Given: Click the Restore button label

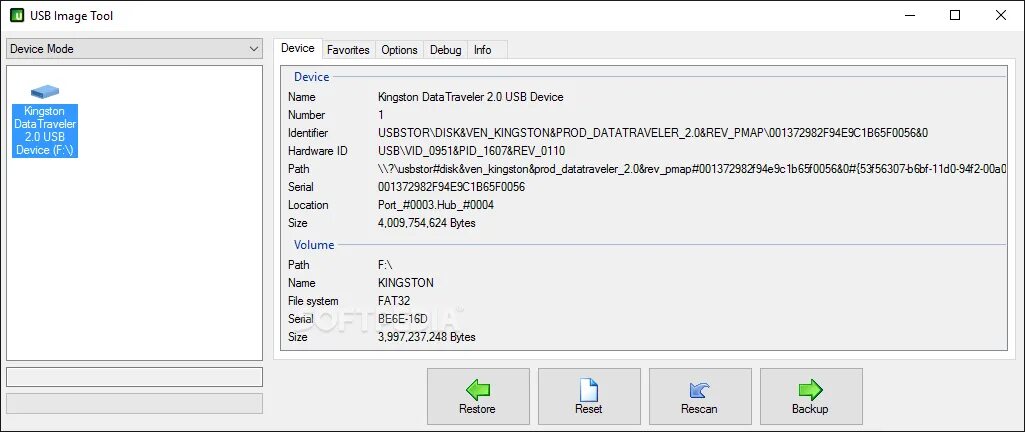Looking at the screenshot, I should (x=477, y=409).
